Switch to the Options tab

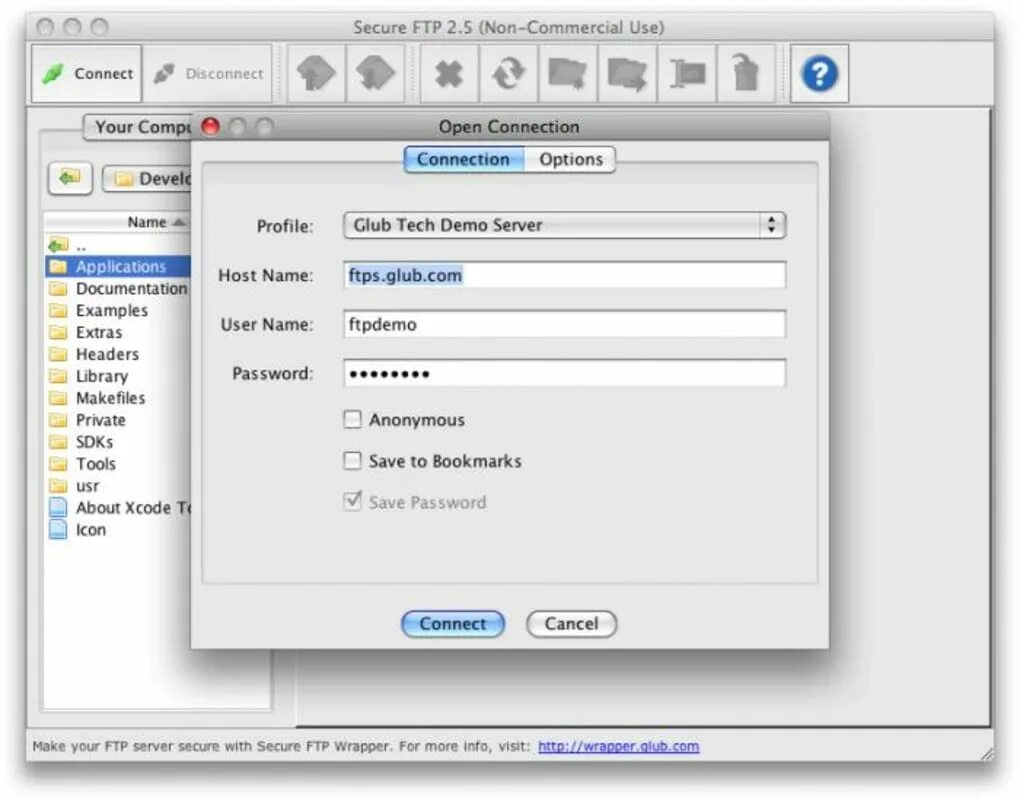click(x=570, y=159)
